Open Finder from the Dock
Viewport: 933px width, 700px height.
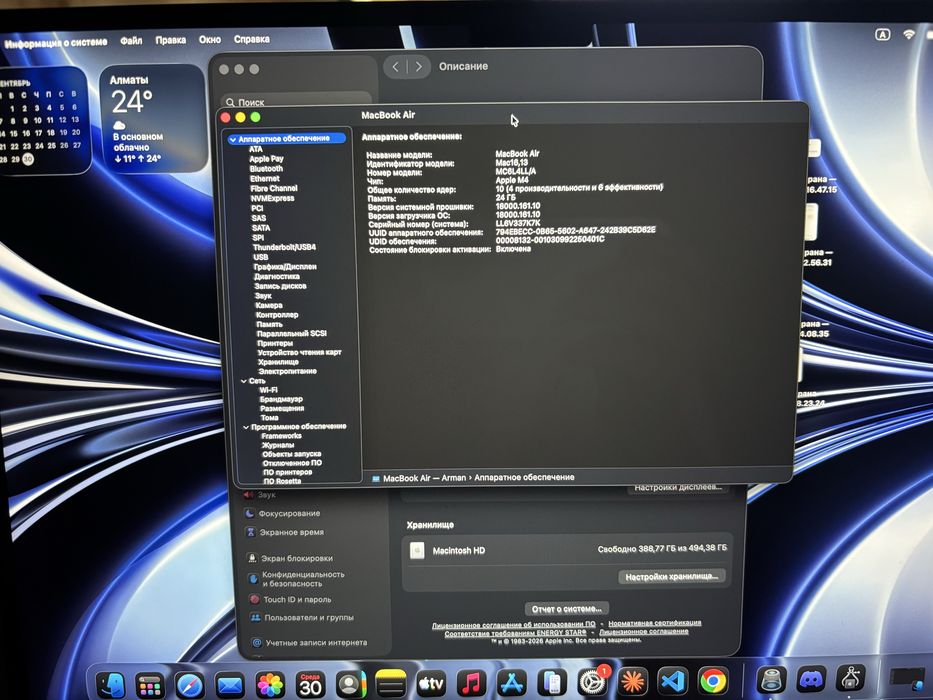[111, 685]
